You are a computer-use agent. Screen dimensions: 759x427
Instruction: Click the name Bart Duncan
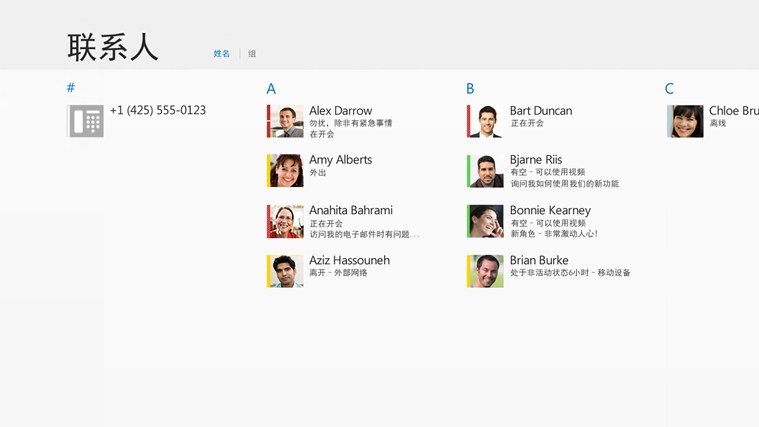pyautogui.click(x=541, y=110)
